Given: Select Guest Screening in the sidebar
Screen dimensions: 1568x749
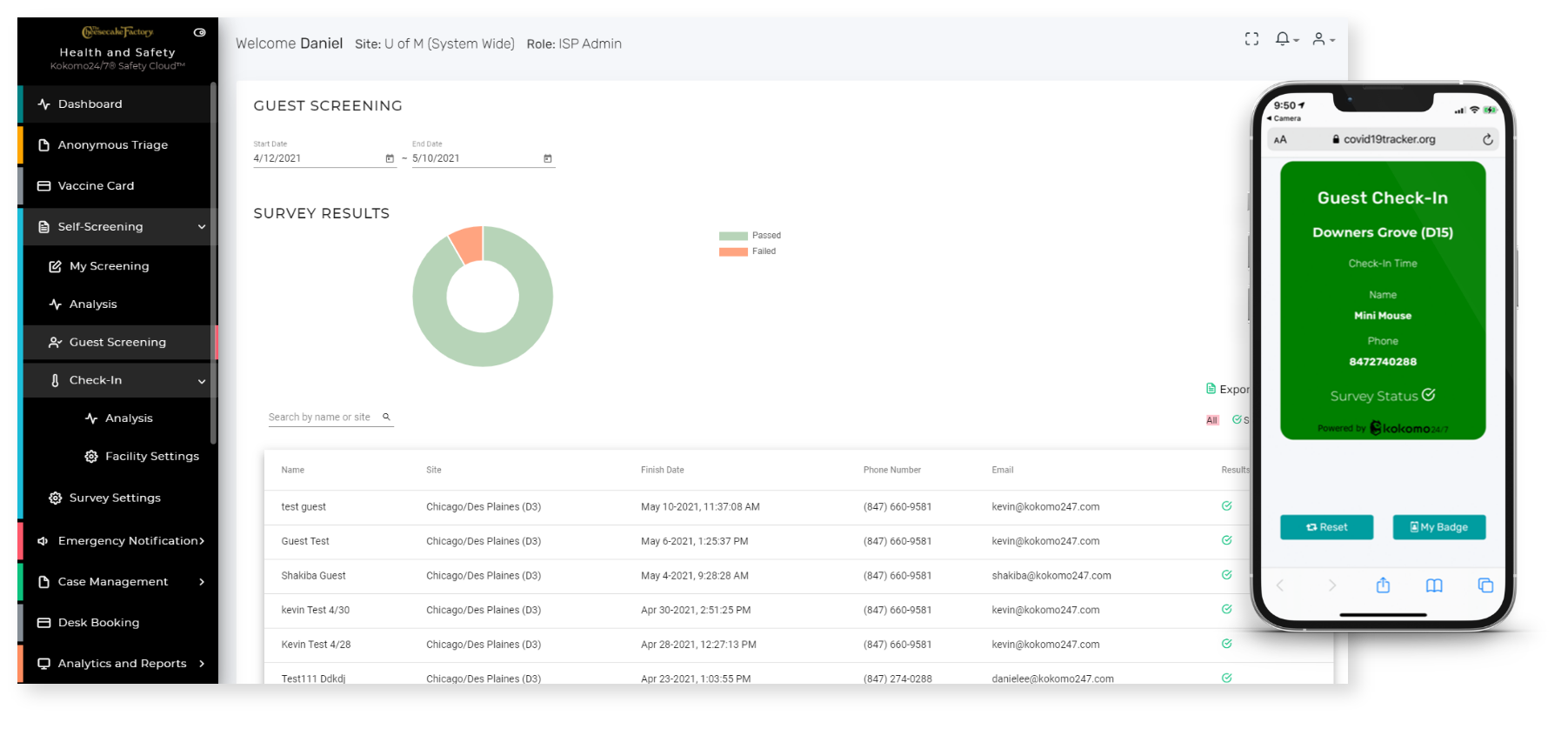Looking at the screenshot, I should [x=118, y=343].
